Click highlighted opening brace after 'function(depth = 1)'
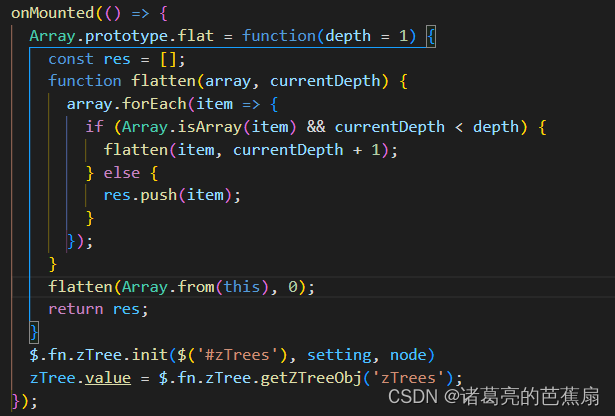The height and width of the screenshot is (416, 615). pos(431,36)
